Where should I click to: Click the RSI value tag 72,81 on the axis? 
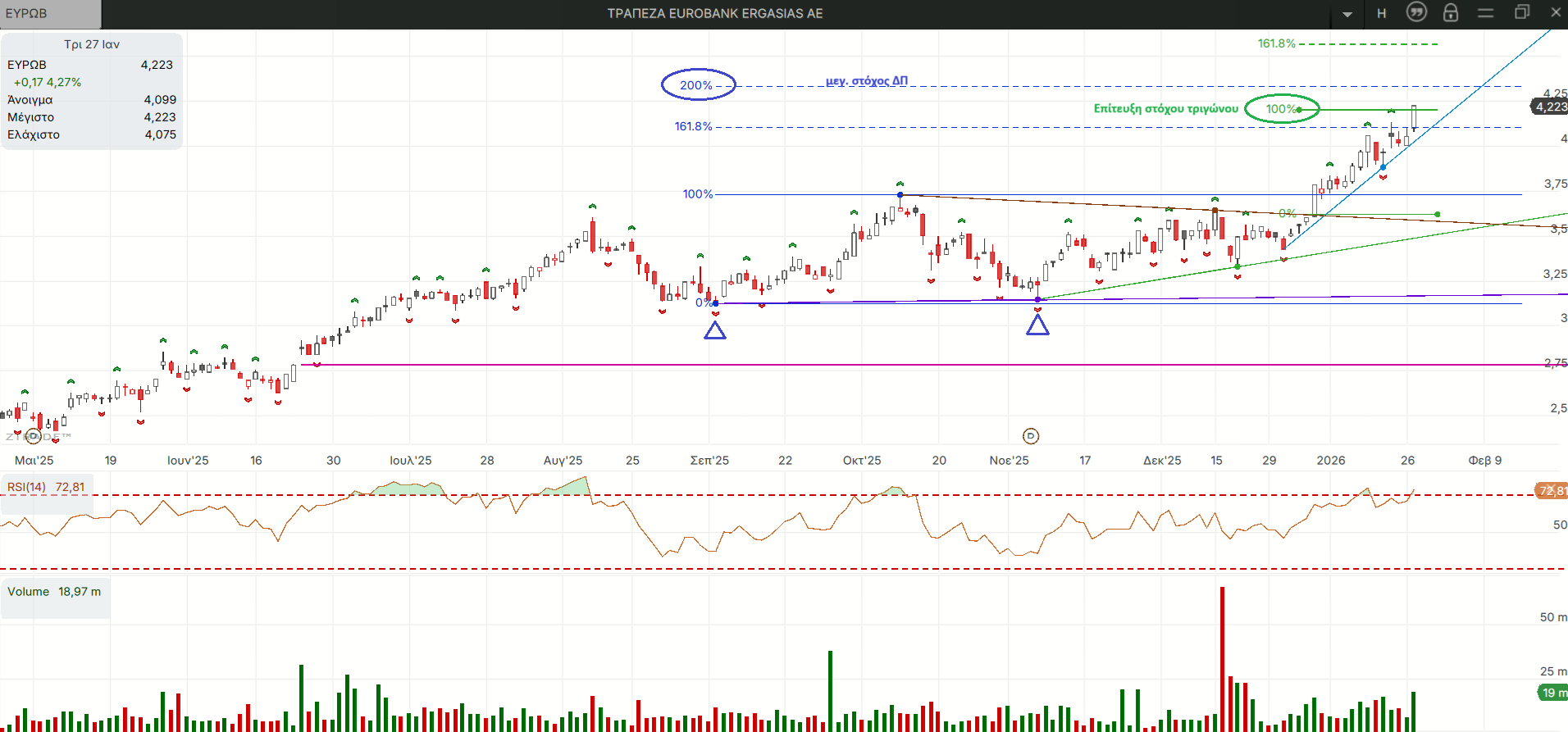pos(1551,490)
